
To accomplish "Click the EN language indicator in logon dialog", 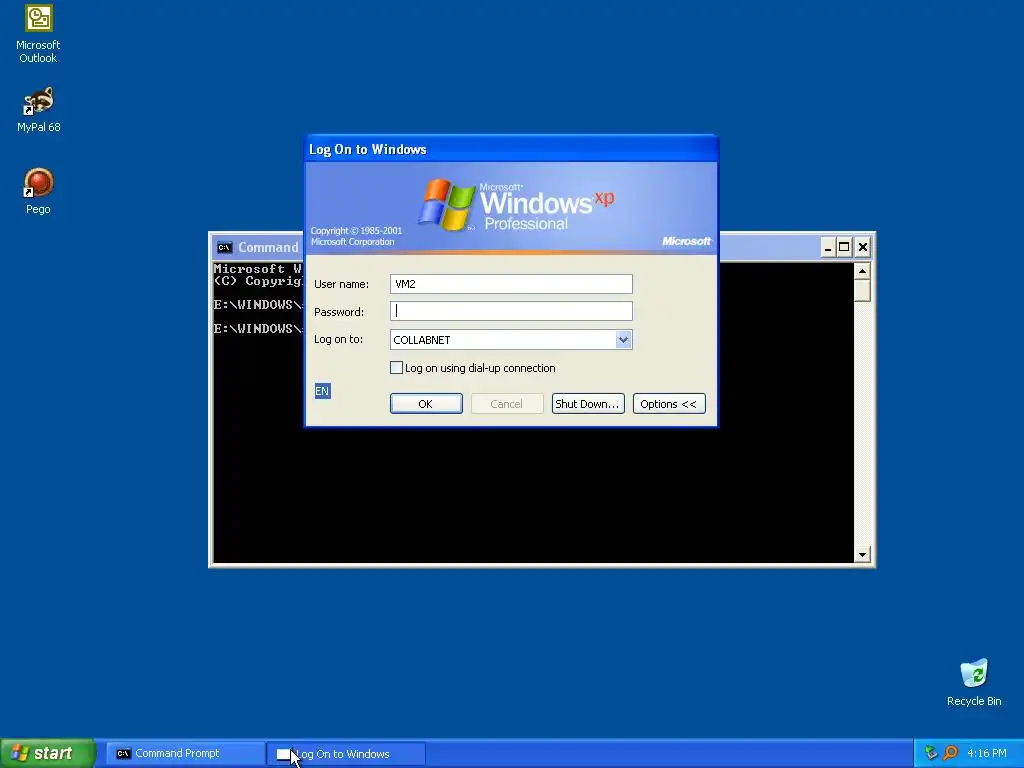I will [x=322, y=391].
